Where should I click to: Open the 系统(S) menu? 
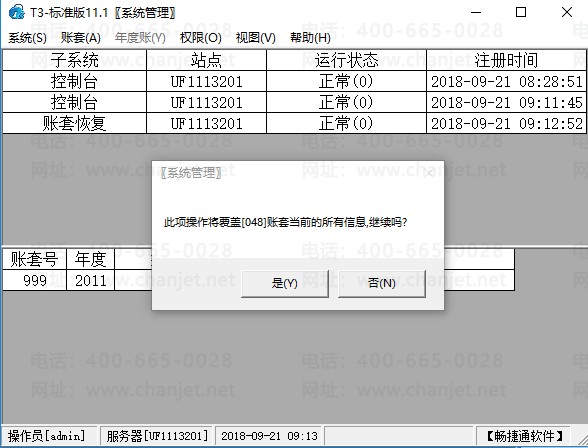click(x=27, y=38)
